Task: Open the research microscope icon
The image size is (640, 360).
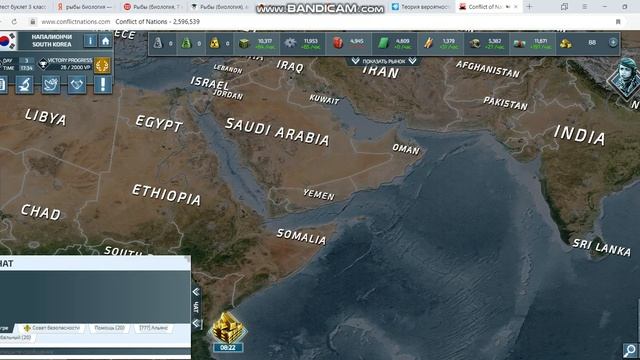Action: pos(24,84)
